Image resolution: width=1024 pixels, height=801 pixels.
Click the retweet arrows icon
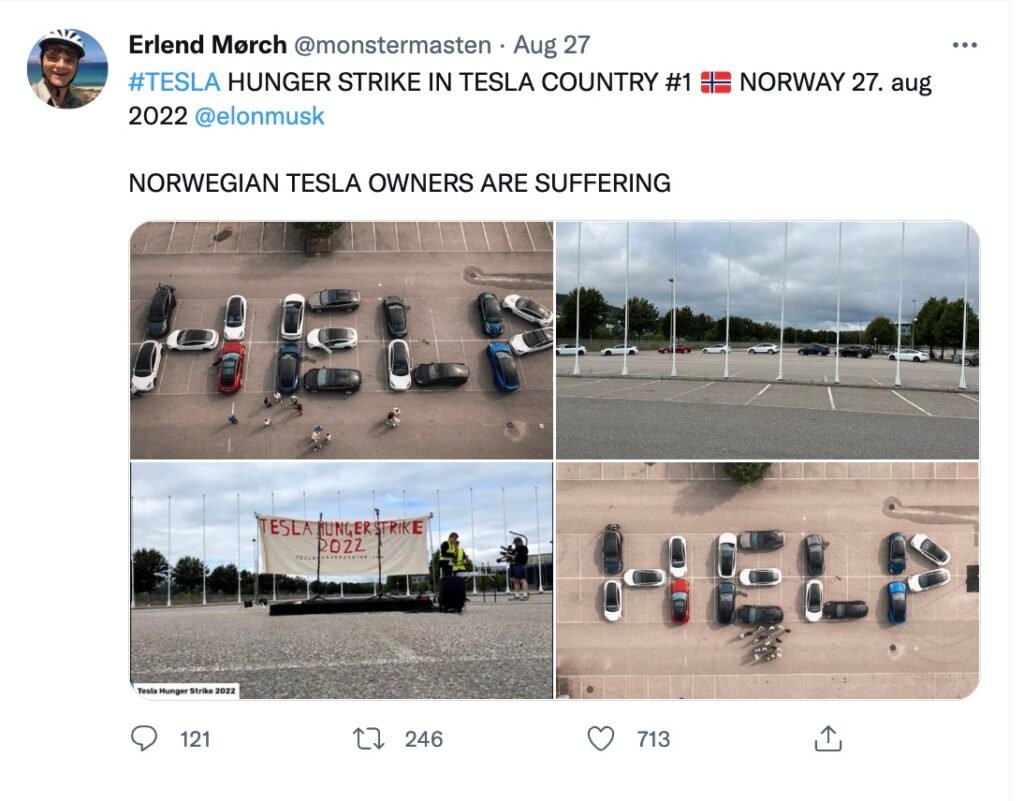tap(369, 739)
